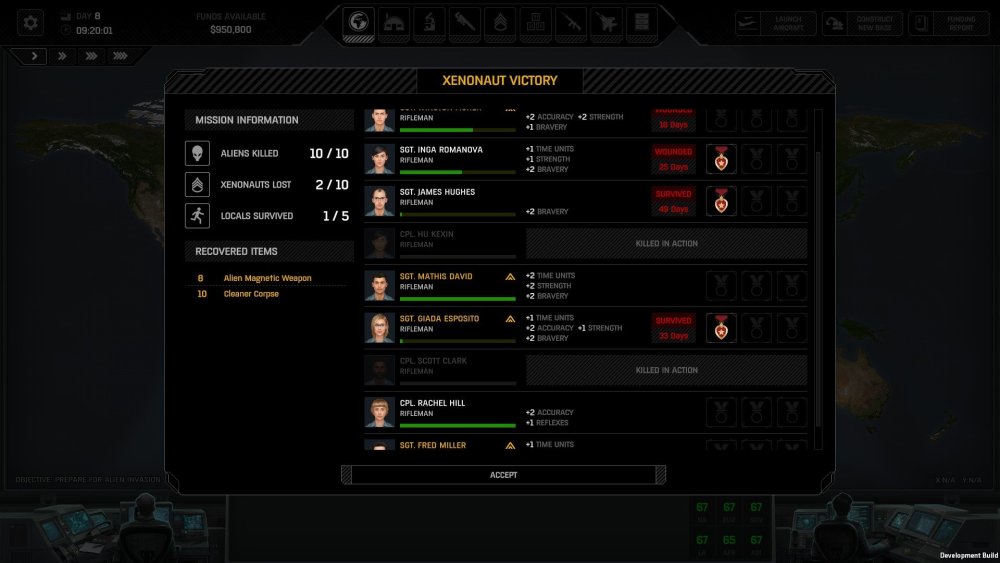Image resolution: width=1000 pixels, height=563 pixels.
Task: Click Giada Esposito's third empty medal slot
Action: (792, 328)
